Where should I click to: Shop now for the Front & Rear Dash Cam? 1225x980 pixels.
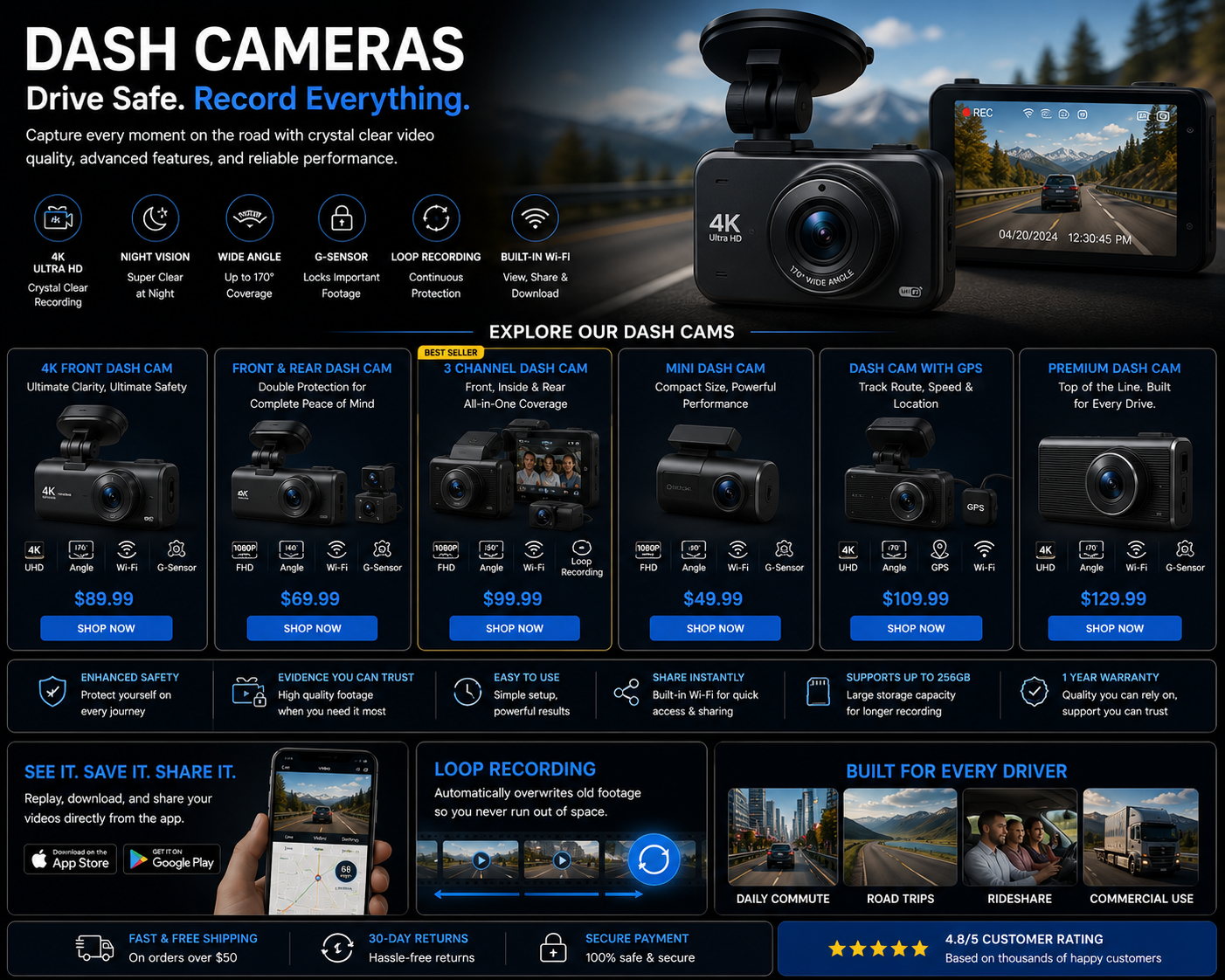(x=312, y=628)
